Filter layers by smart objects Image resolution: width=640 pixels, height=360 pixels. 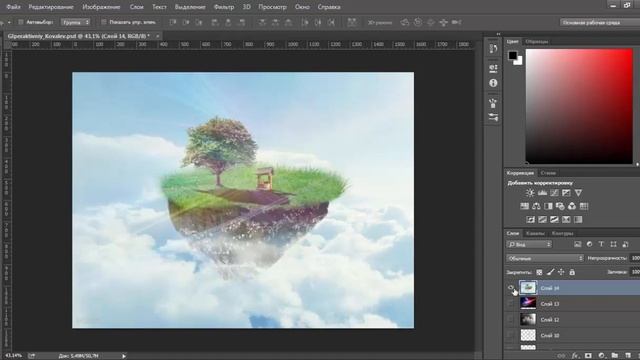[x=625, y=244]
